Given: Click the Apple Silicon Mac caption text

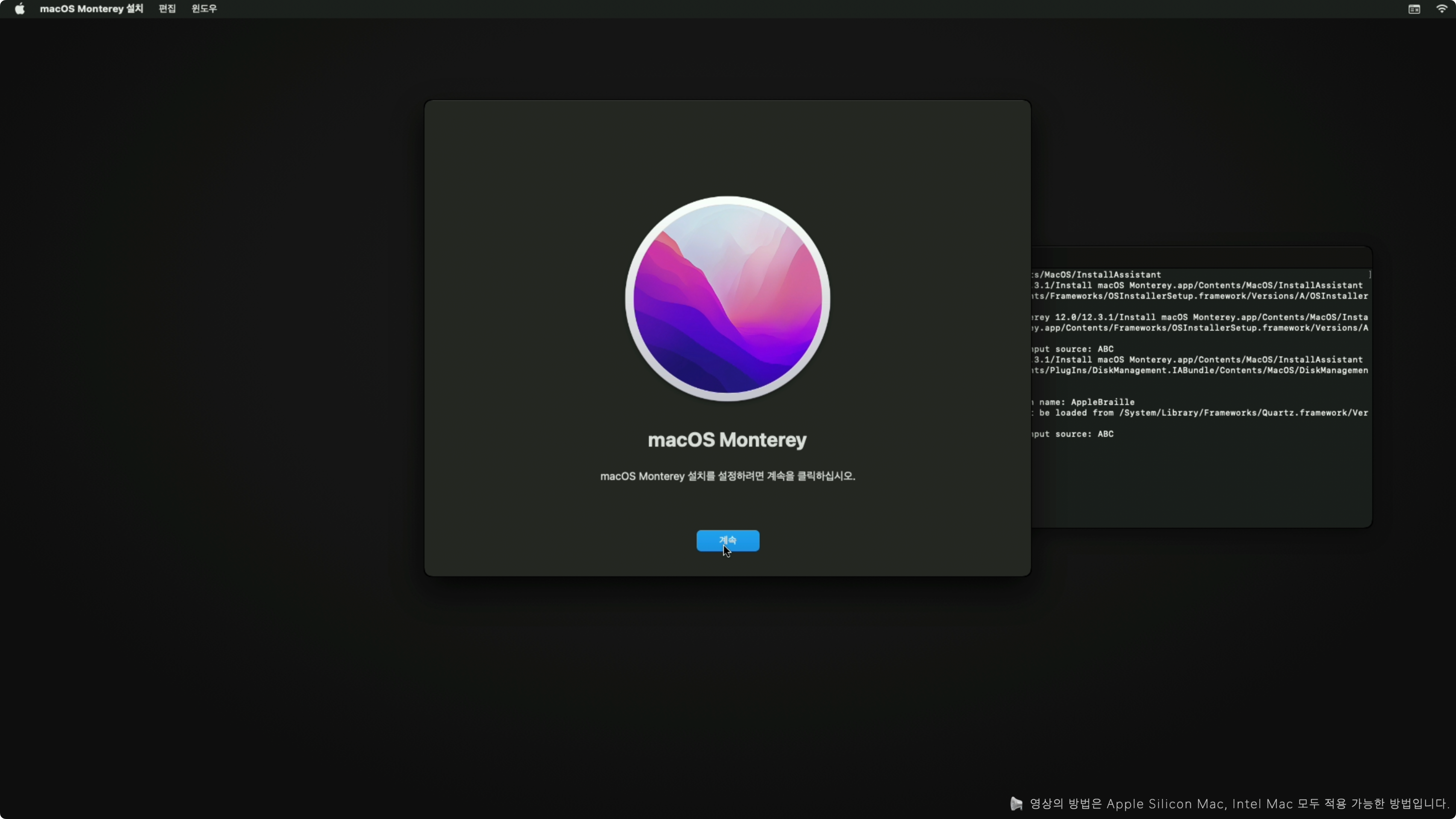Looking at the screenshot, I should pyautogui.click(x=1238, y=804).
